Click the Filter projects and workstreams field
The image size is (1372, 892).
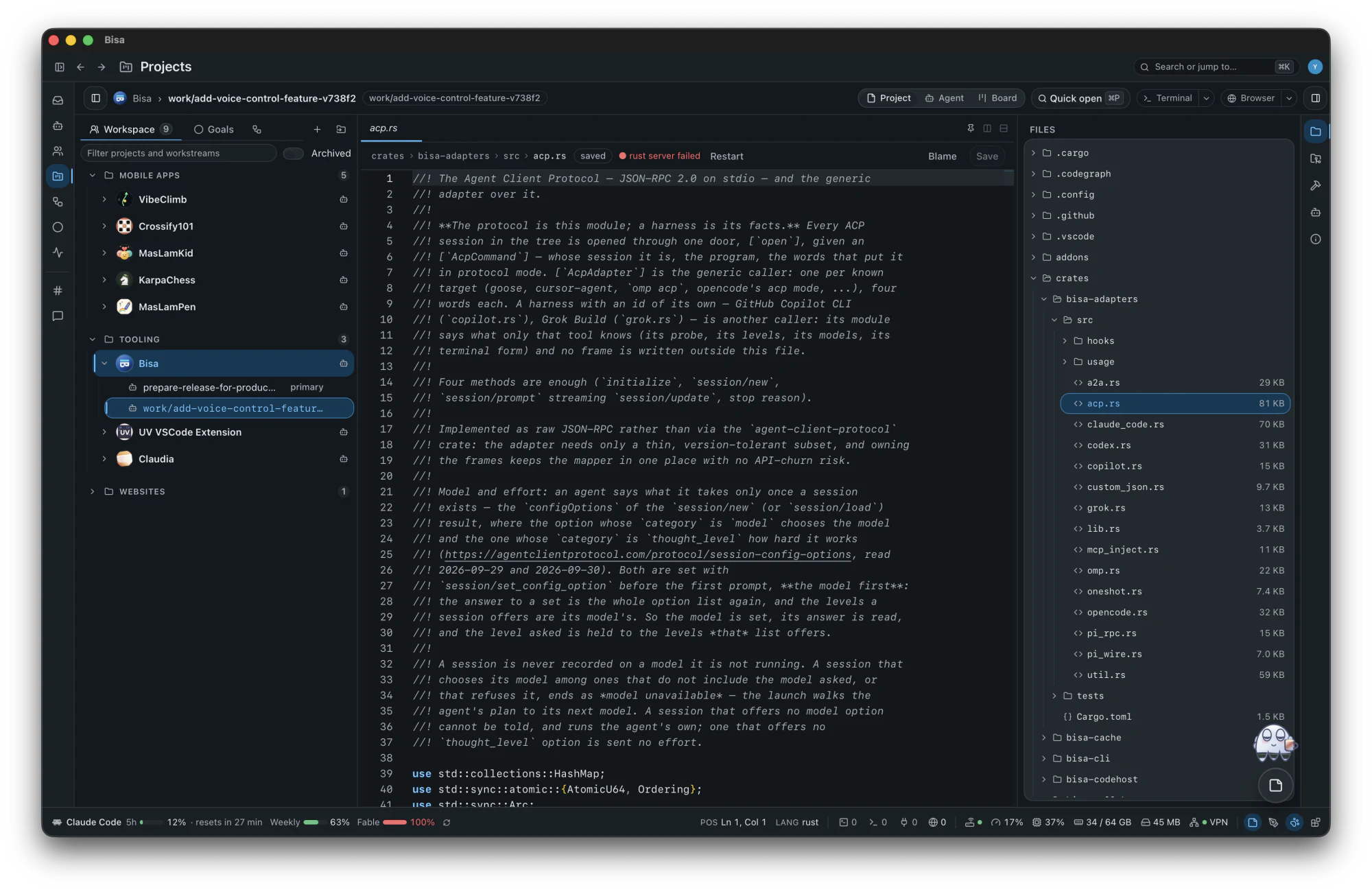coord(178,153)
